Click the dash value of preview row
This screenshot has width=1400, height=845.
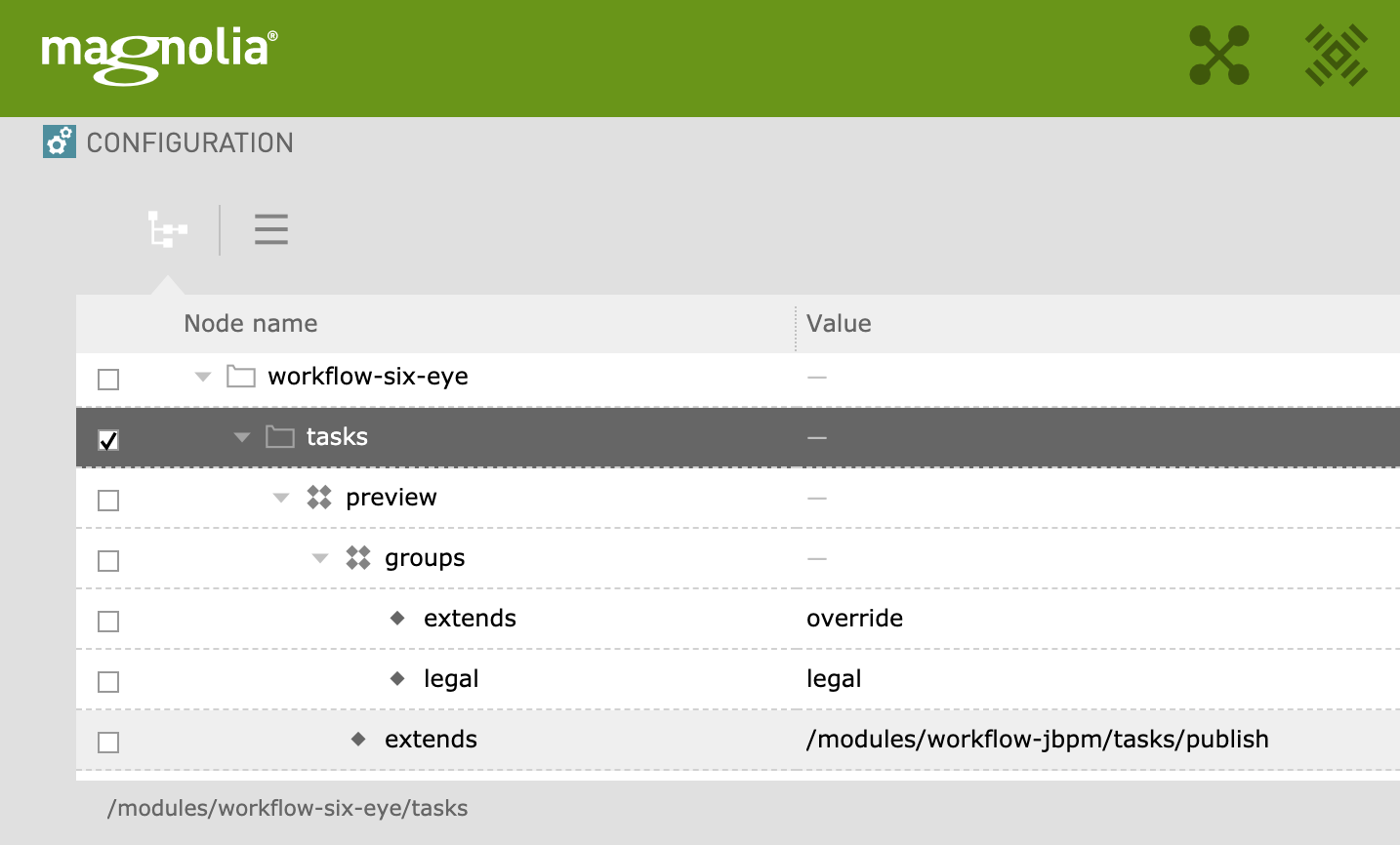tap(817, 499)
